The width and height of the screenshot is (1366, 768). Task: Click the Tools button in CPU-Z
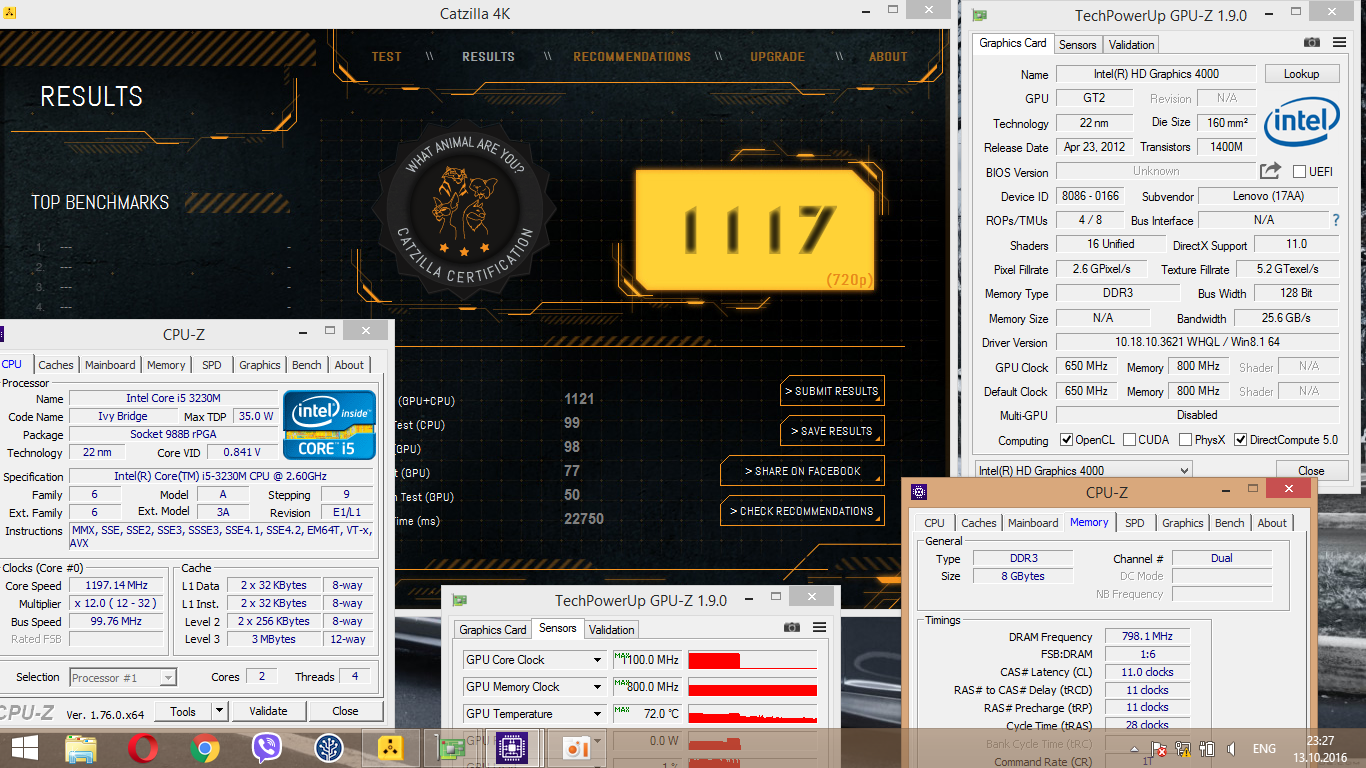coord(183,711)
